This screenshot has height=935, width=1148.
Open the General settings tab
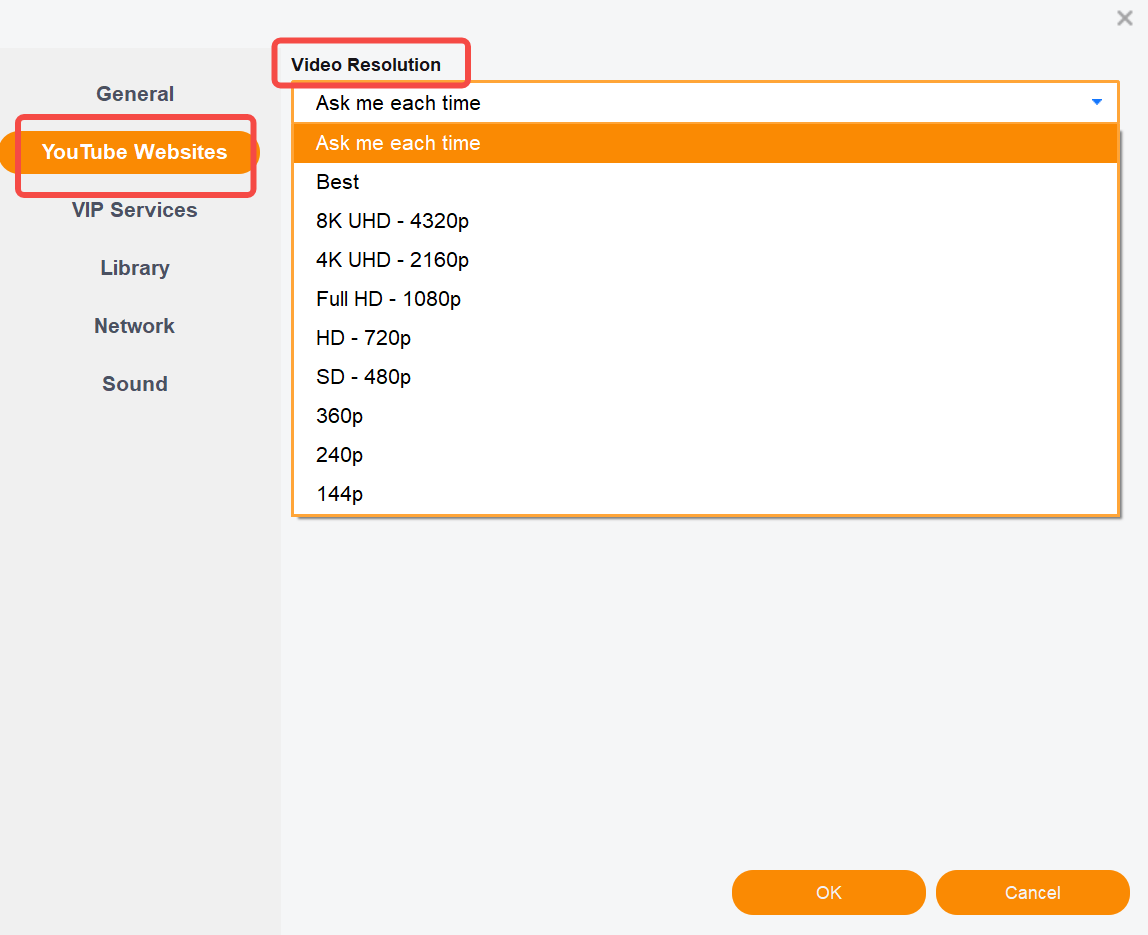(135, 94)
